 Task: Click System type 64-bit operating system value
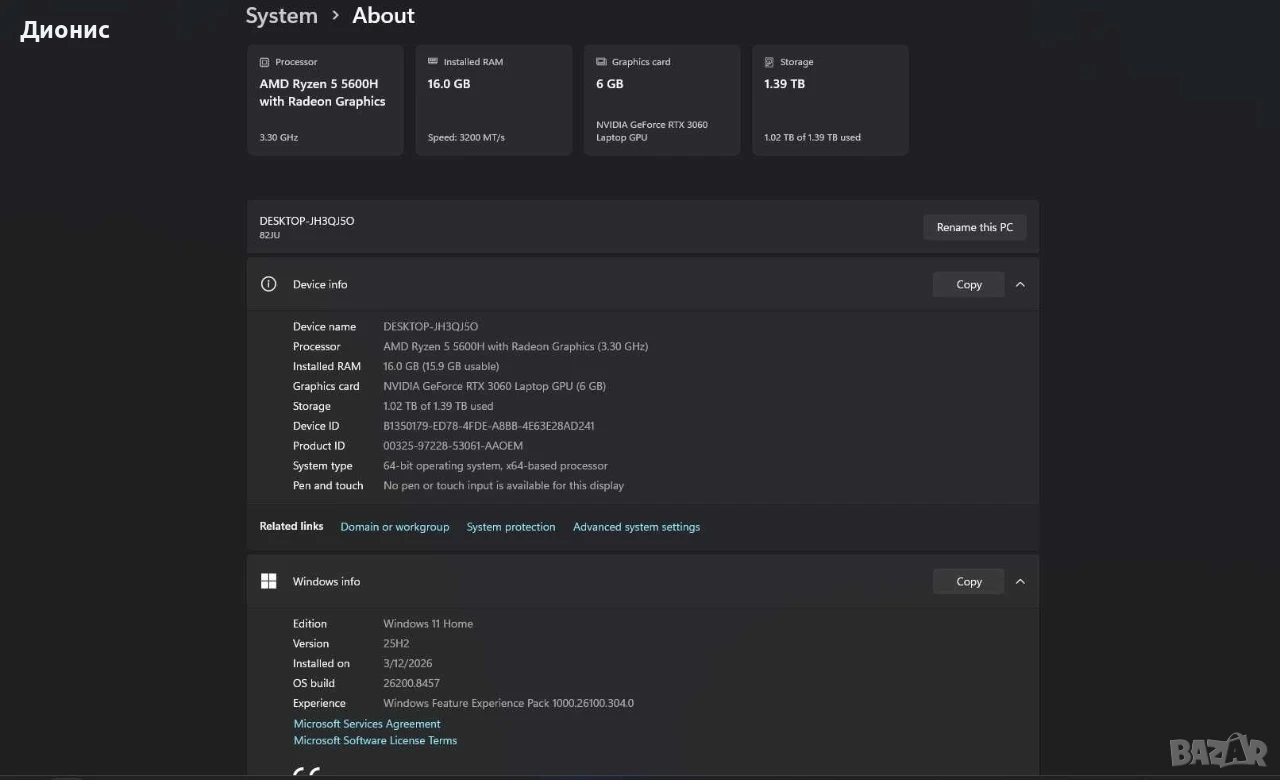click(x=495, y=466)
